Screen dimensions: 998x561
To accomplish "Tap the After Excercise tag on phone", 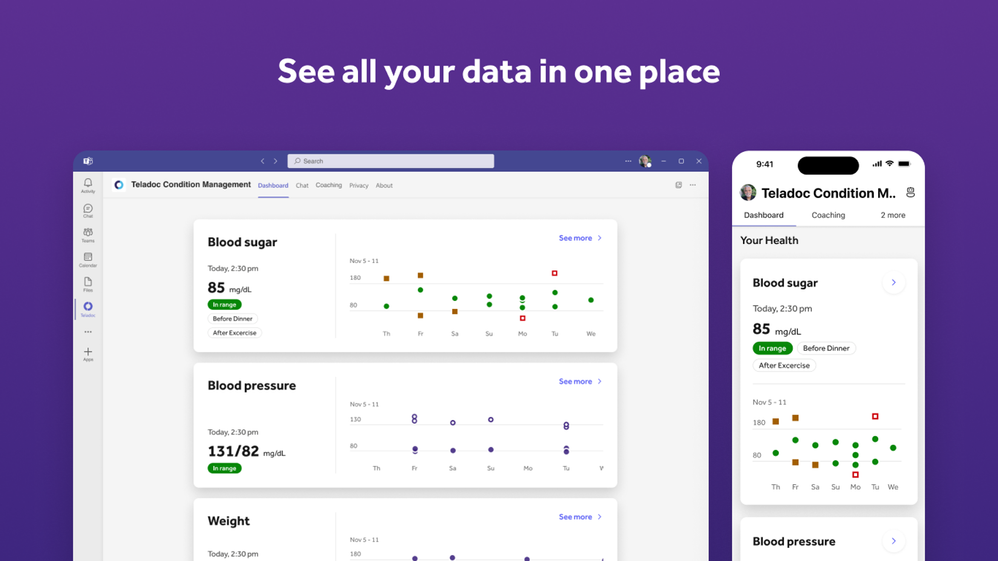I will tap(784, 366).
